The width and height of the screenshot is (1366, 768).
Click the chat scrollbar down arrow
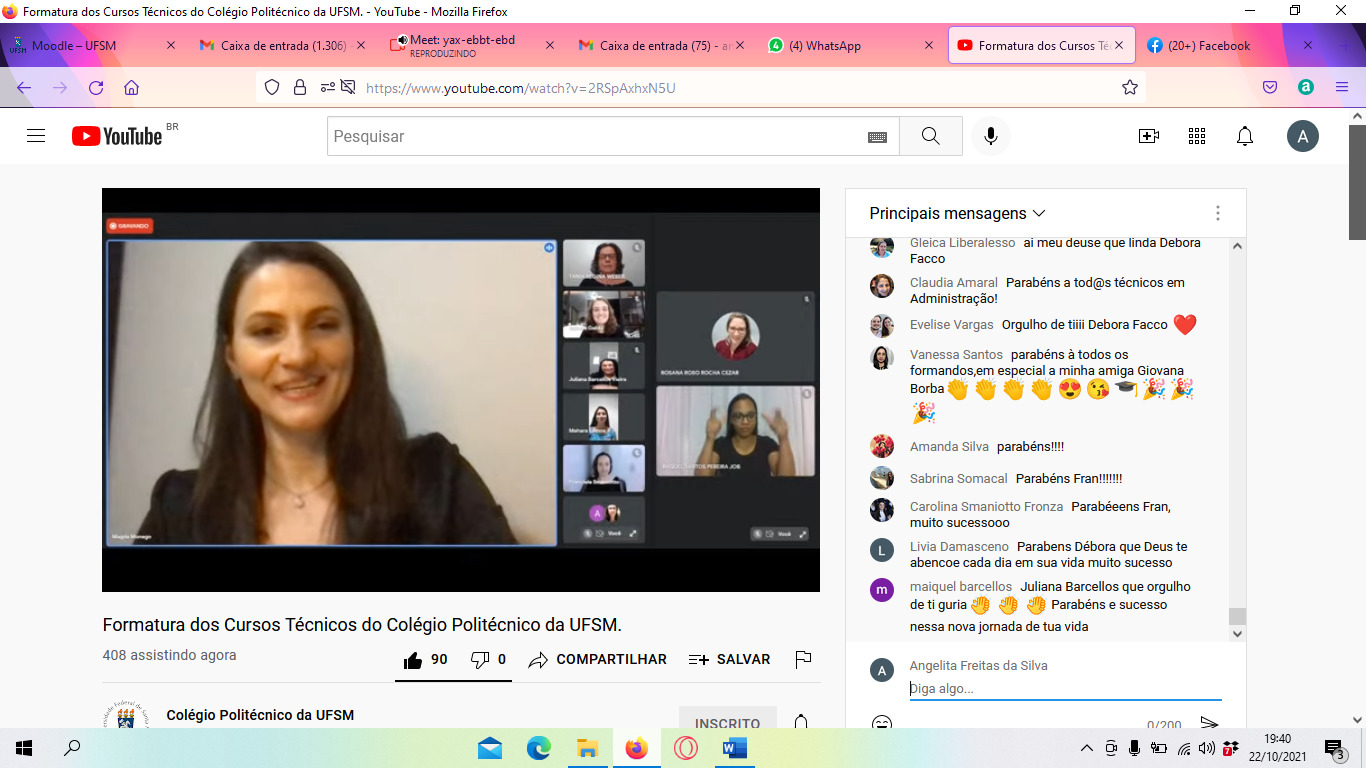1237,634
